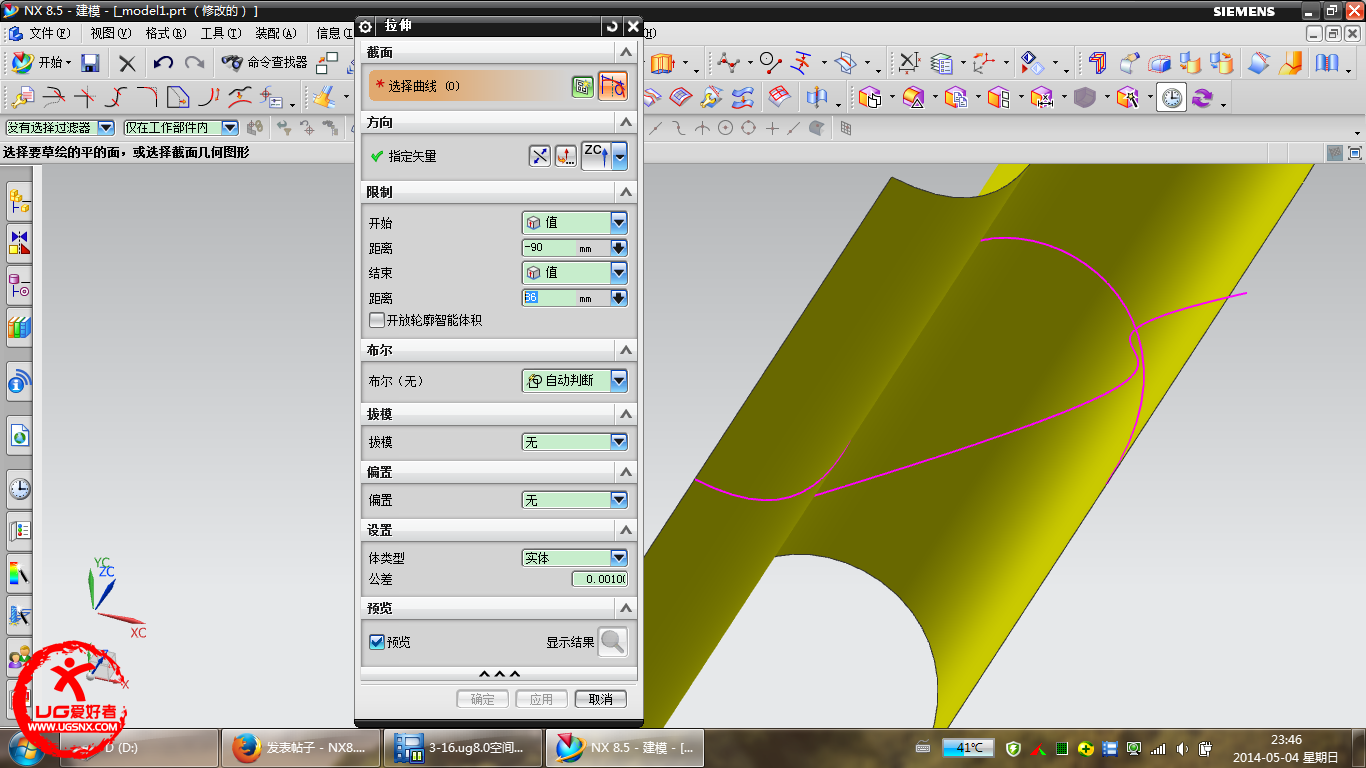Image resolution: width=1366 pixels, height=768 pixels.
Task: Open the 开始 start menu button
Action: [x=41, y=62]
